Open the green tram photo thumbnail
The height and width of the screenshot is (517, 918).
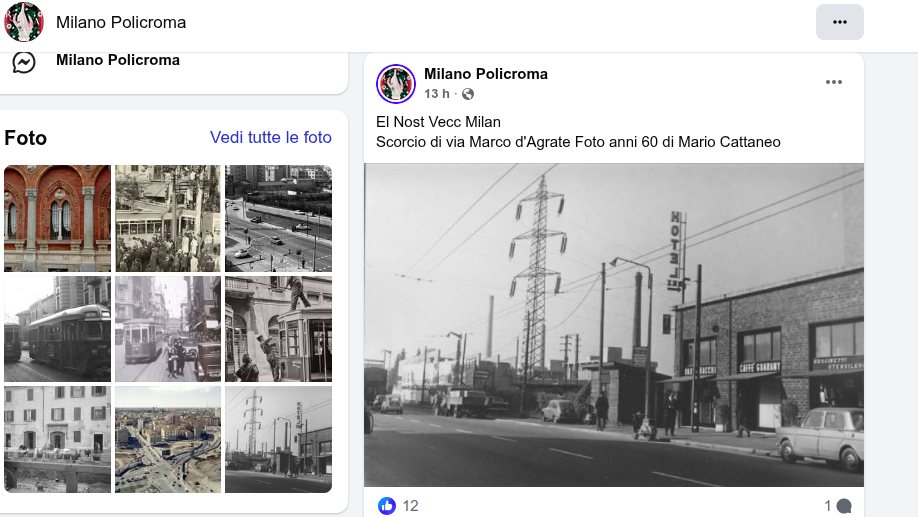click(x=57, y=329)
